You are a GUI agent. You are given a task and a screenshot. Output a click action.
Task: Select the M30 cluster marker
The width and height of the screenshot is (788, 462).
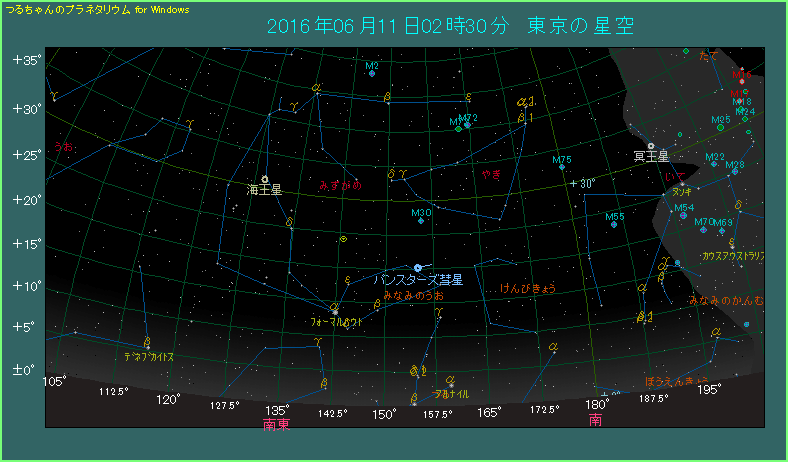(420, 221)
